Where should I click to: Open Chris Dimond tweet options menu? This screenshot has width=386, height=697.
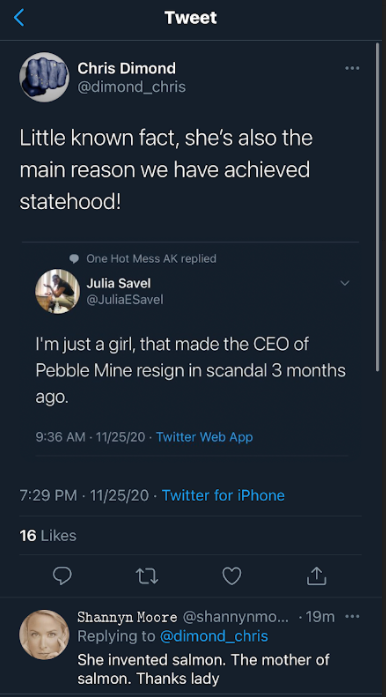pos(352,68)
